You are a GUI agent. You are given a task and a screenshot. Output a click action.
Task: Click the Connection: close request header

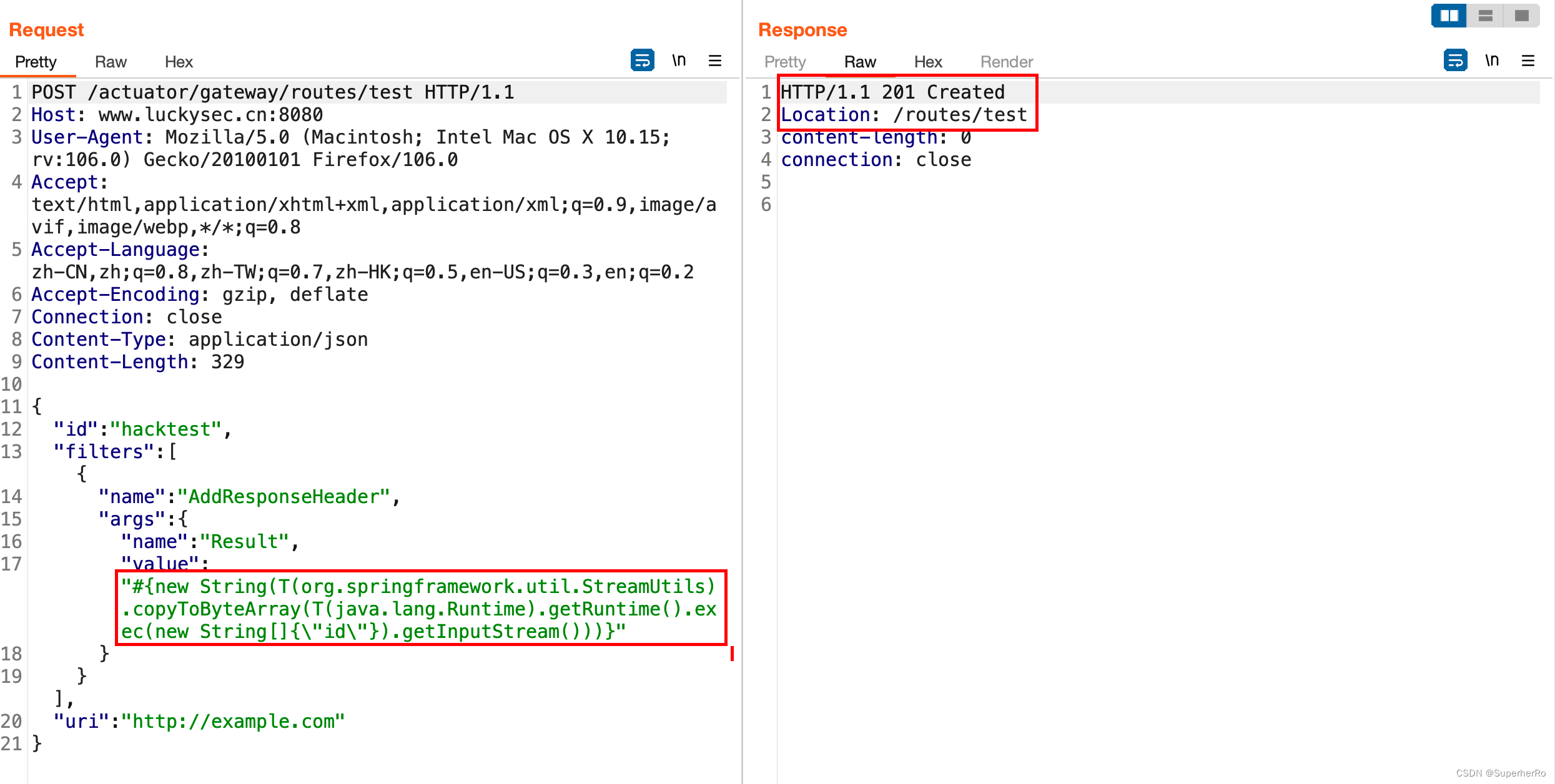click(x=127, y=317)
